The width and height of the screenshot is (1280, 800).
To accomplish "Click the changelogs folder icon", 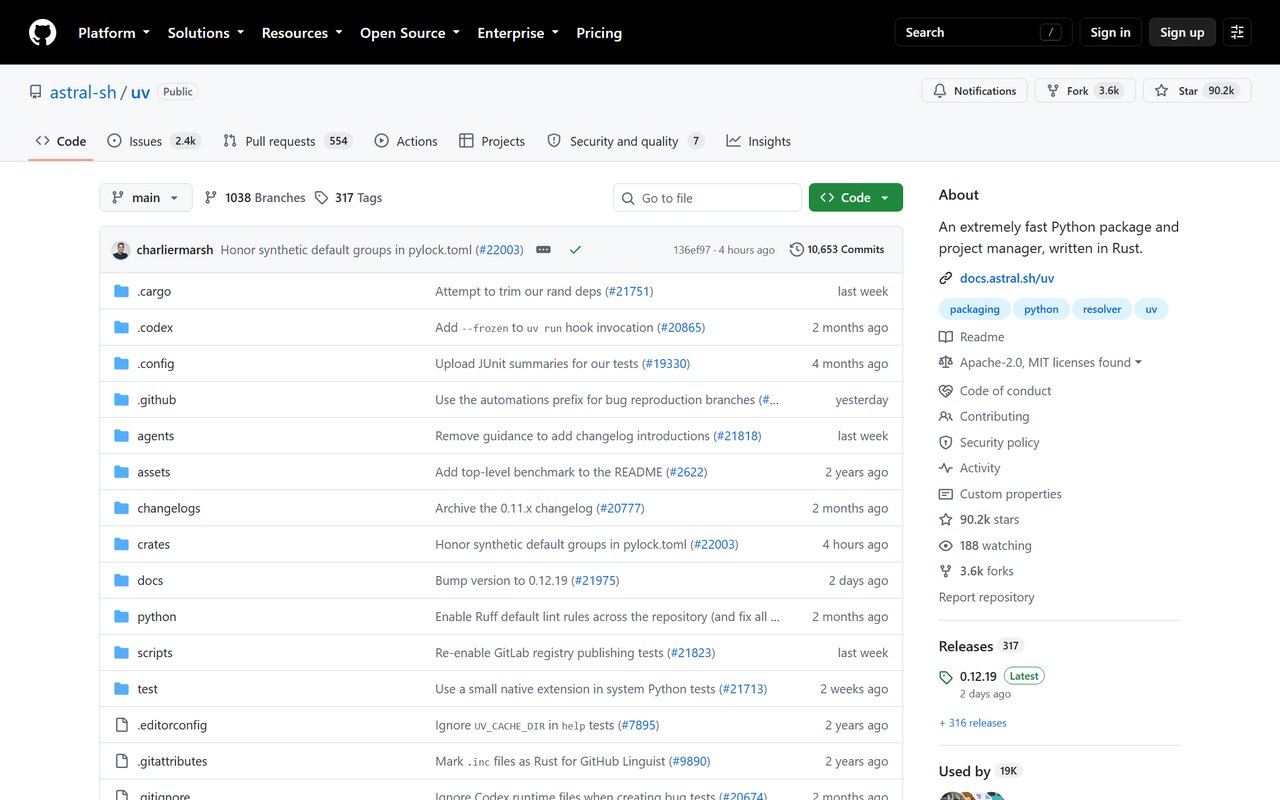I will coord(122,508).
